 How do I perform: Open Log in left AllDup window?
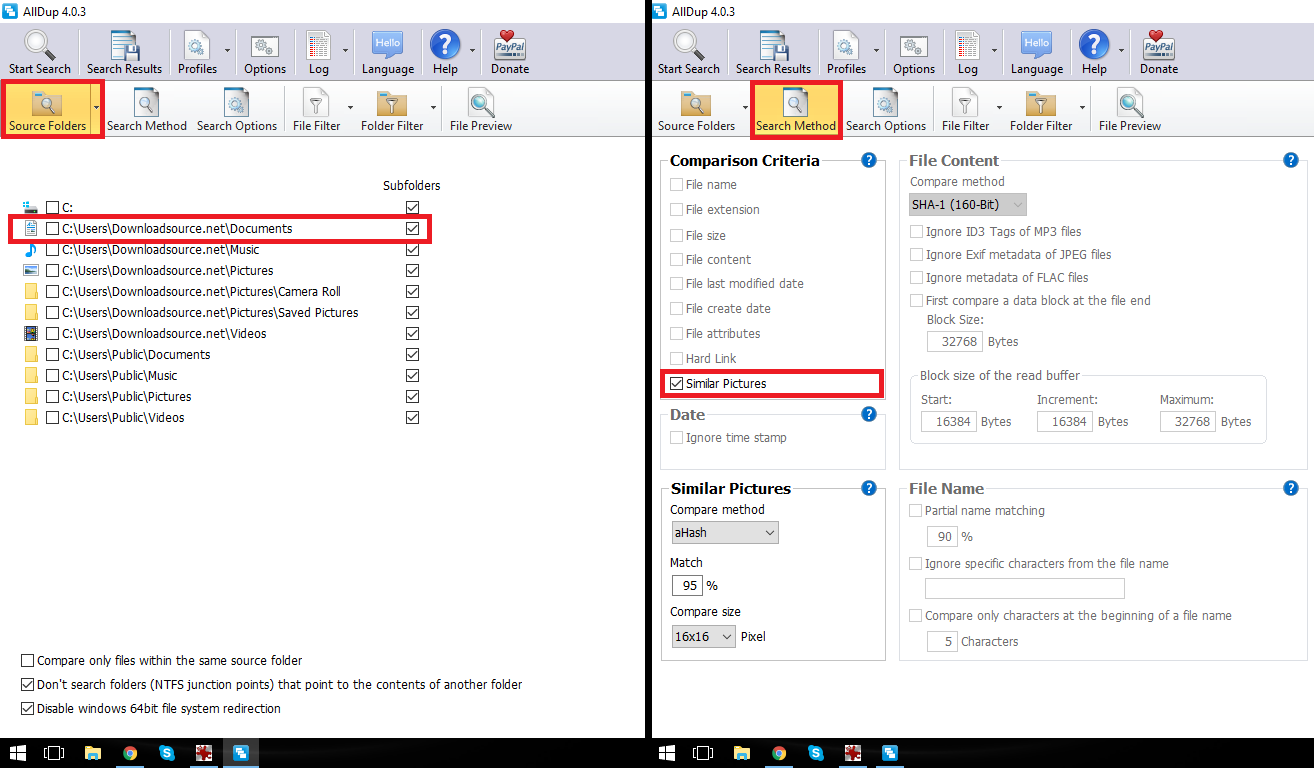tap(318, 53)
